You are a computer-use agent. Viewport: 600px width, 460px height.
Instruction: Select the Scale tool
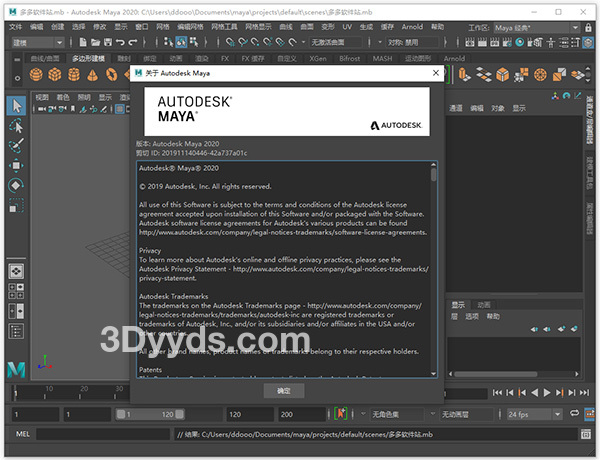point(17,206)
